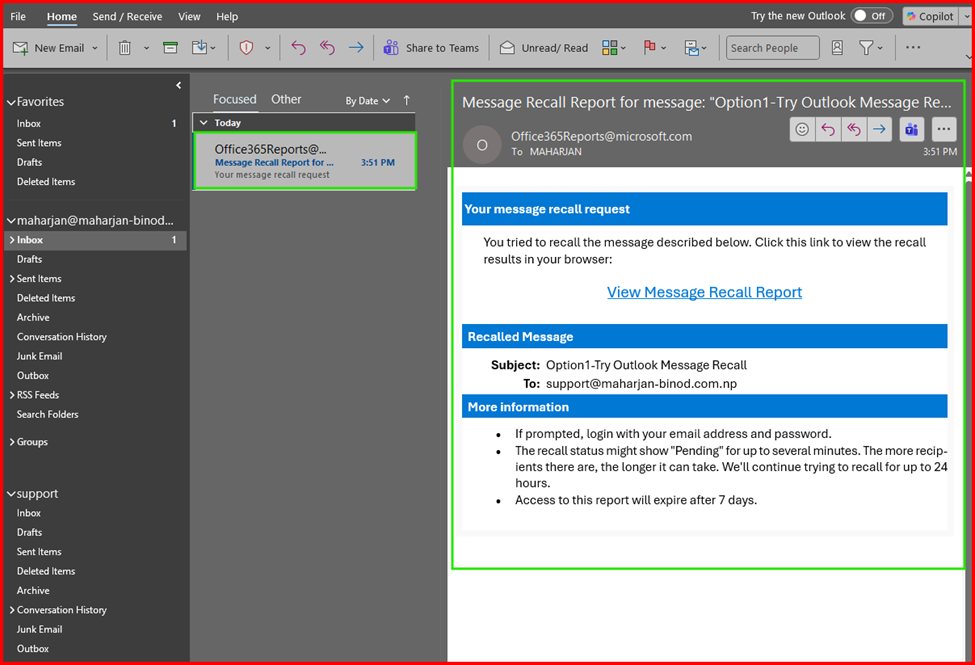Viewport: 975px width, 665px height.
Task: Click the Teams icon in the message header
Action: (x=911, y=129)
